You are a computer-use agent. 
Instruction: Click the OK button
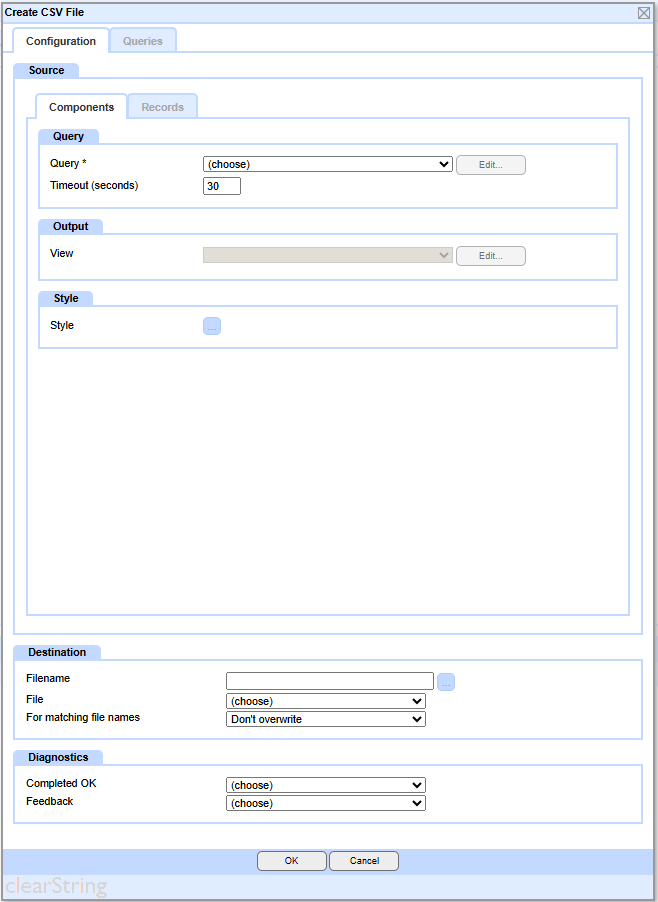tap(291, 861)
